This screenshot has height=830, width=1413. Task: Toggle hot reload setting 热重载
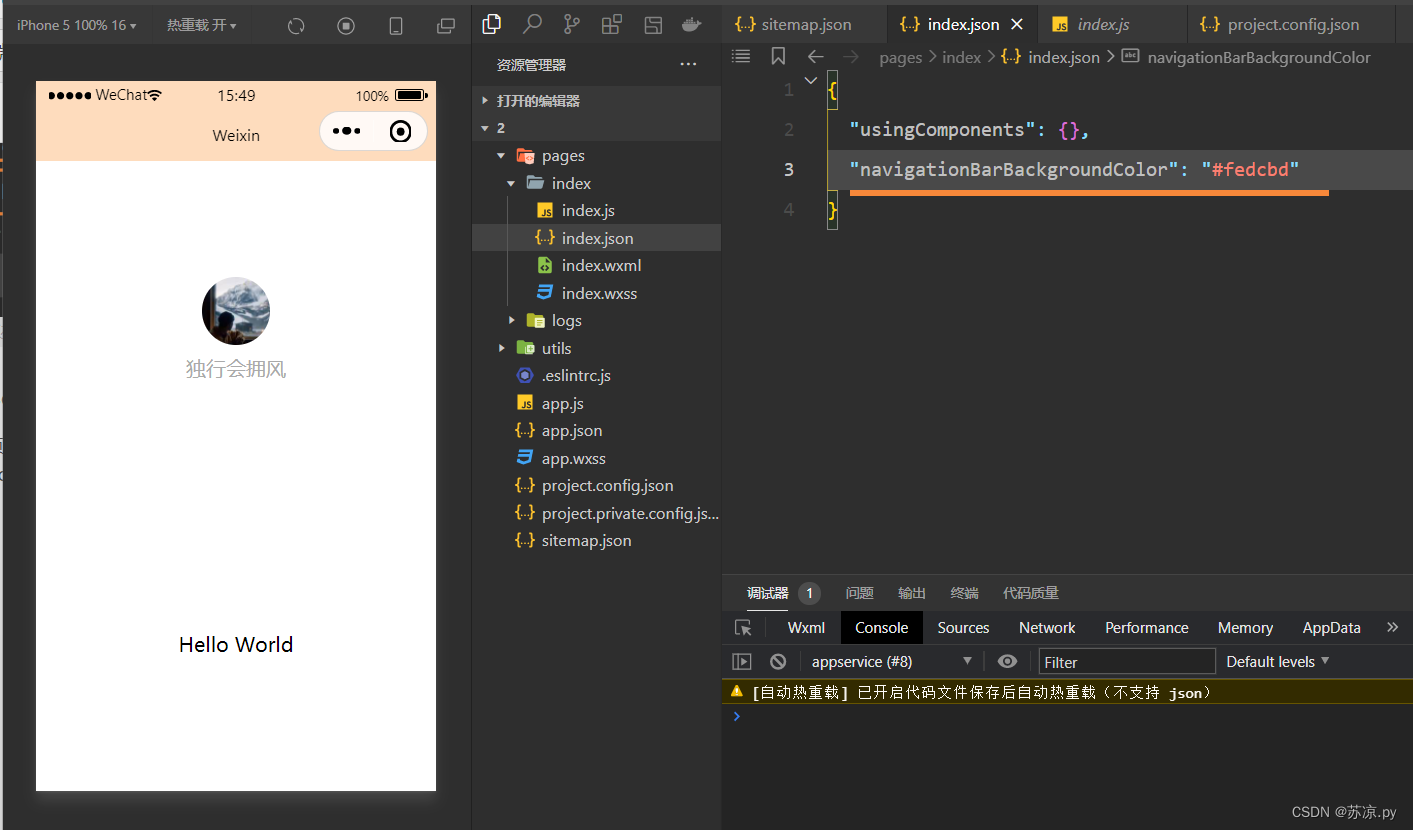(201, 26)
